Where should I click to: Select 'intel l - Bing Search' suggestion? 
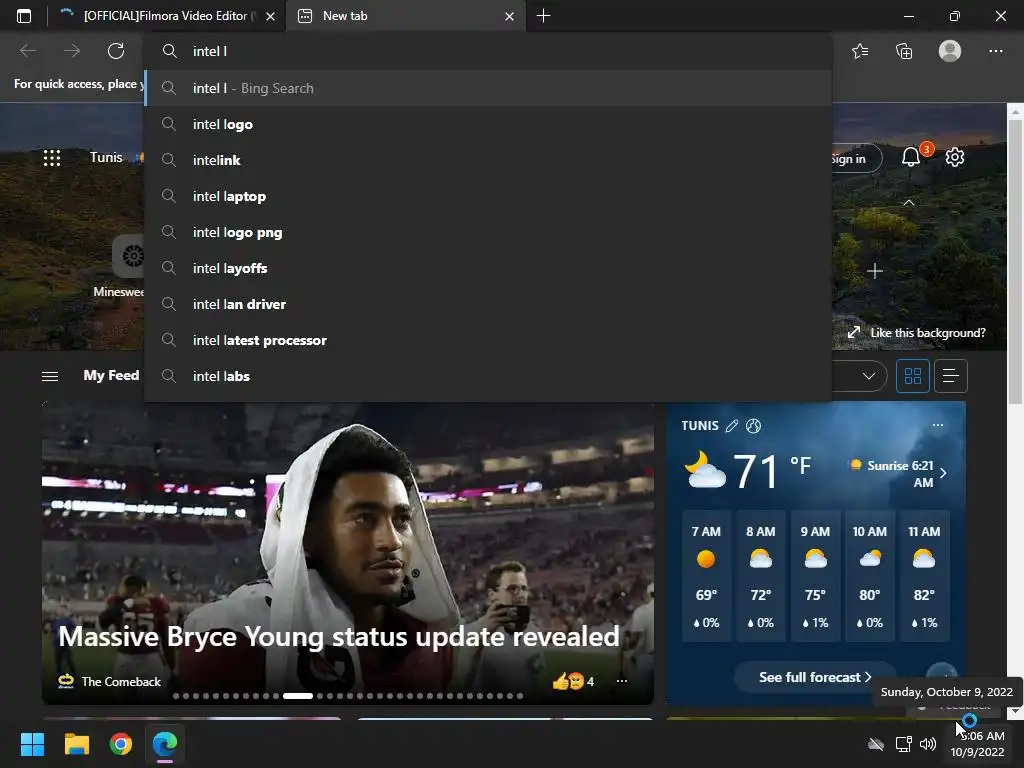coord(488,88)
